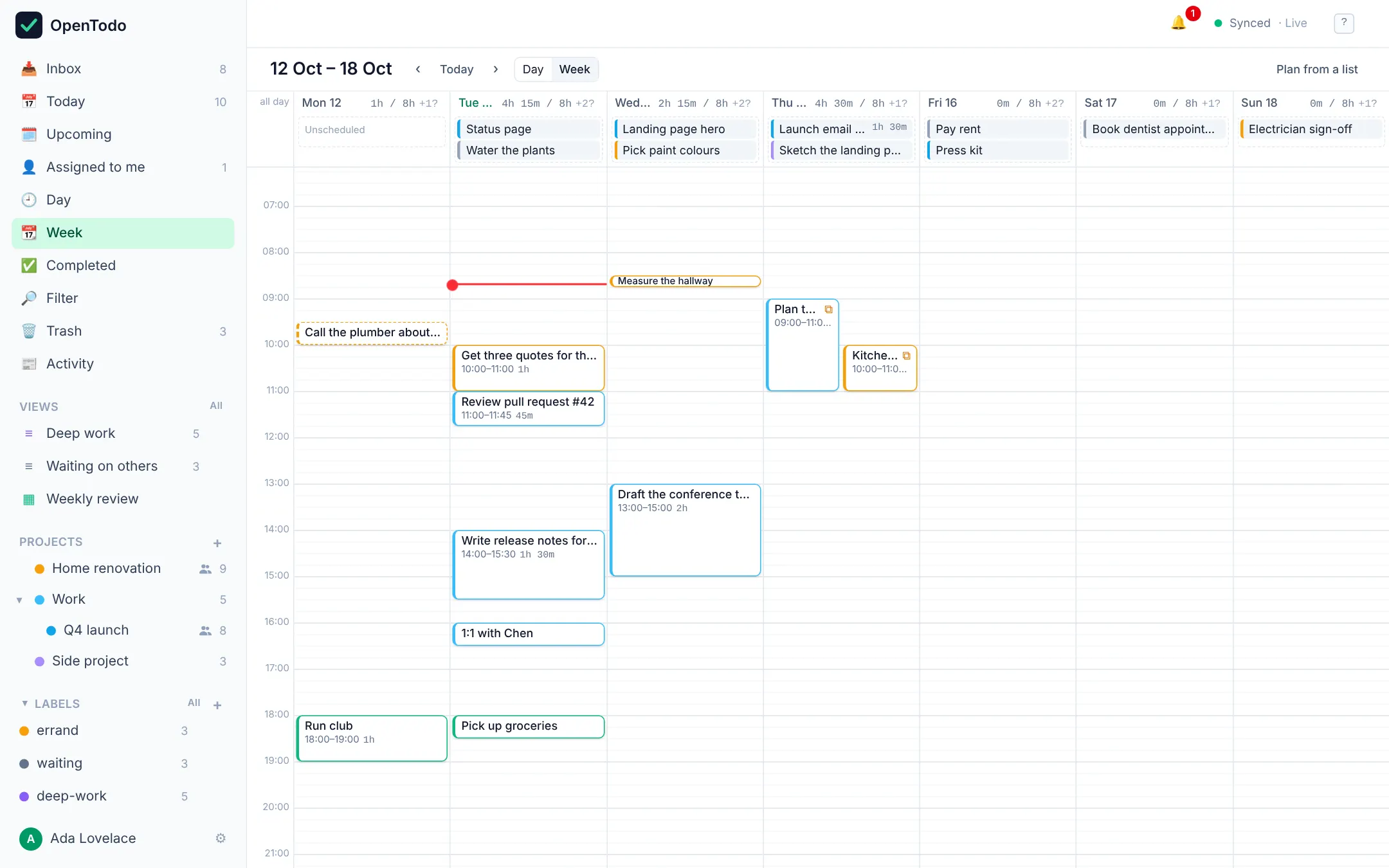This screenshot has height=868, width=1389.
Task: Open Run club event
Action: [x=372, y=738]
